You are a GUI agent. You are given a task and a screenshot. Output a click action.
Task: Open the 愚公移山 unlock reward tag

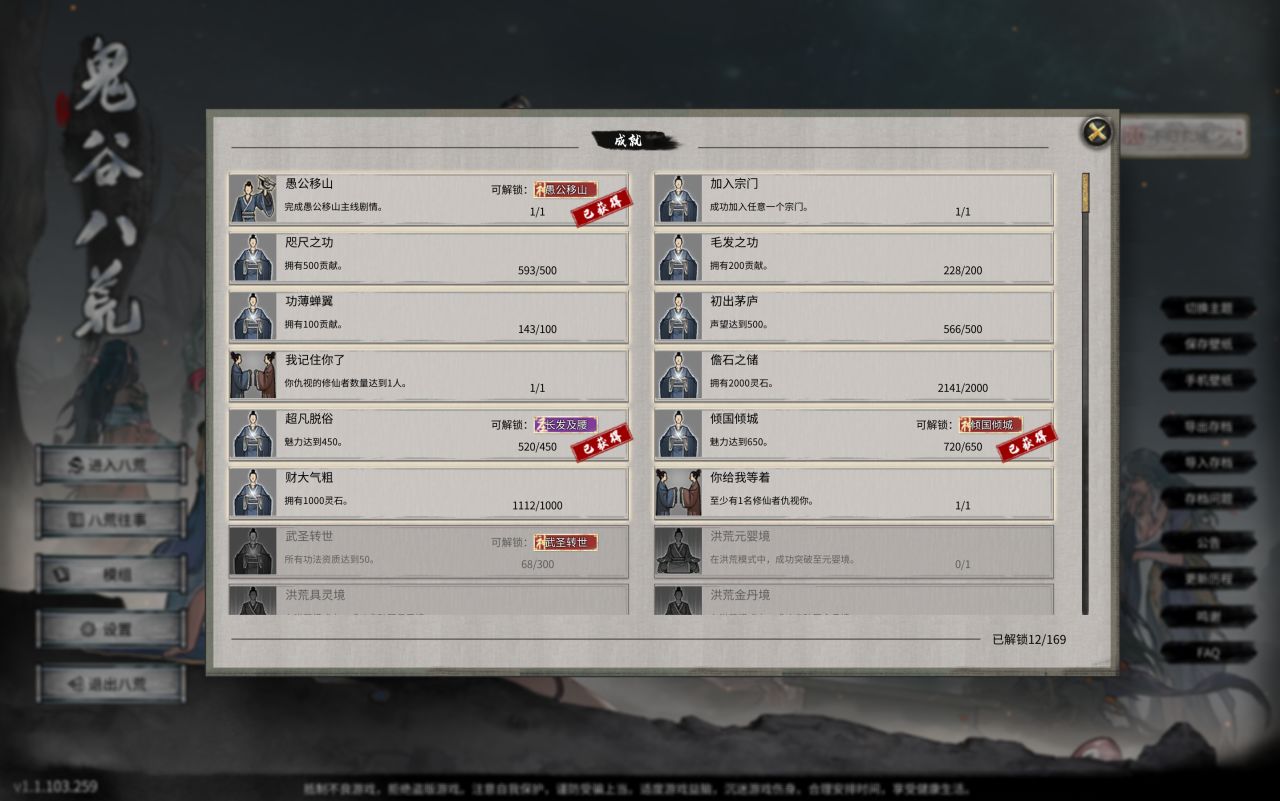point(566,189)
